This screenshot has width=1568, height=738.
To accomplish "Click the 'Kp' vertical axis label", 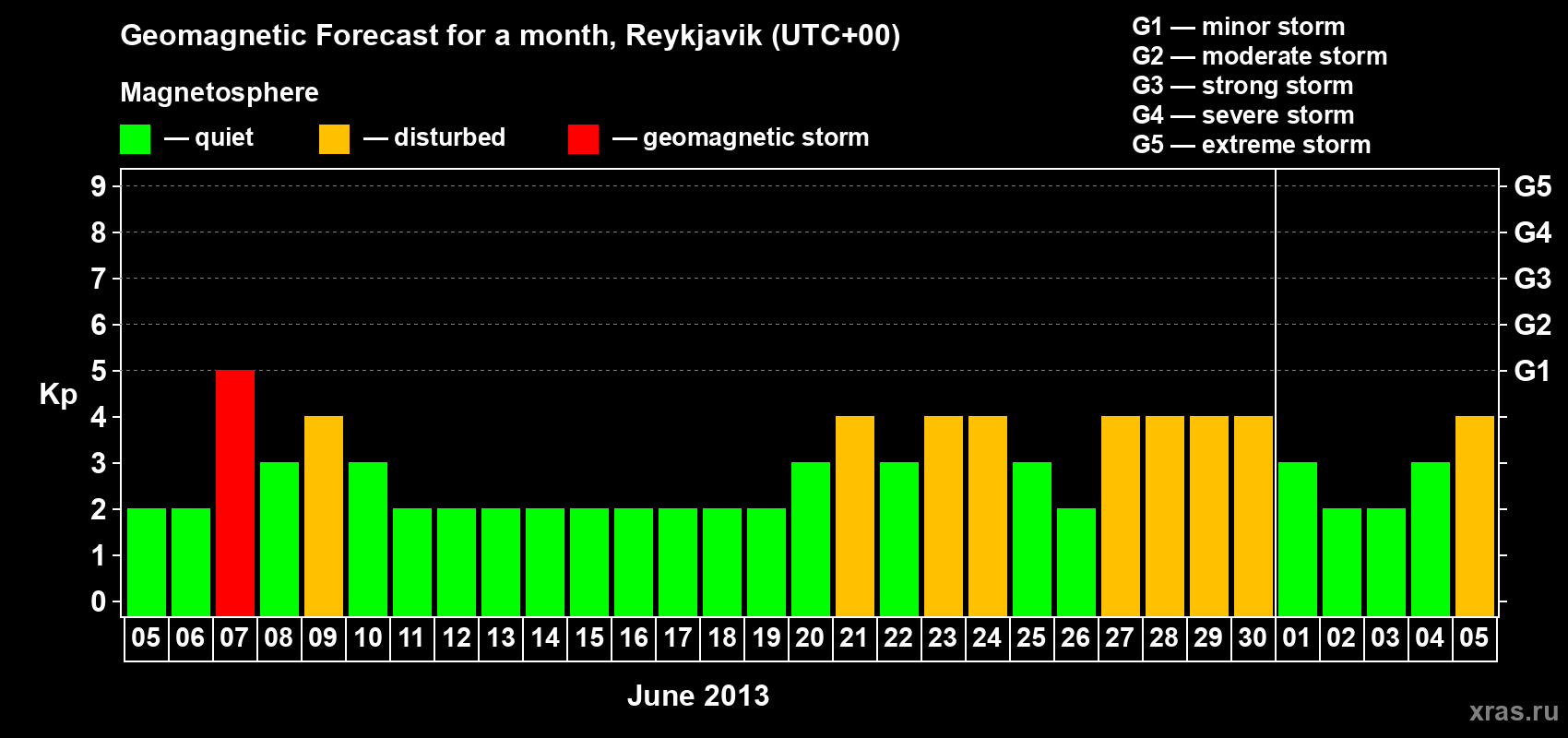I will [x=58, y=395].
